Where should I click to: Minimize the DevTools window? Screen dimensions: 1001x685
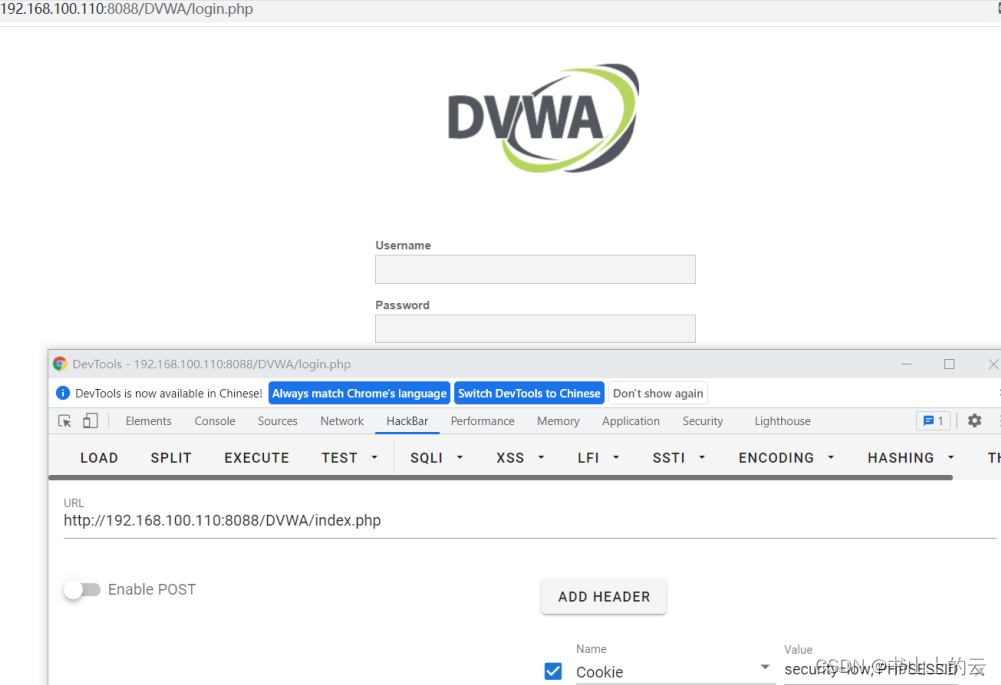[906, 364]
